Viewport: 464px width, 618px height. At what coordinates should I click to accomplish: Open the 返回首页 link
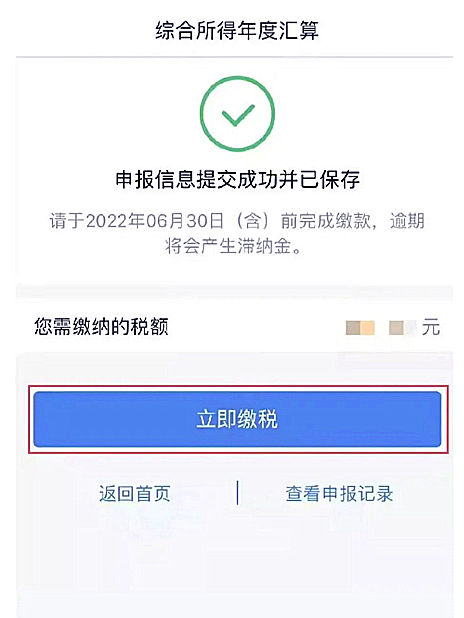click(x=134, y=493)
